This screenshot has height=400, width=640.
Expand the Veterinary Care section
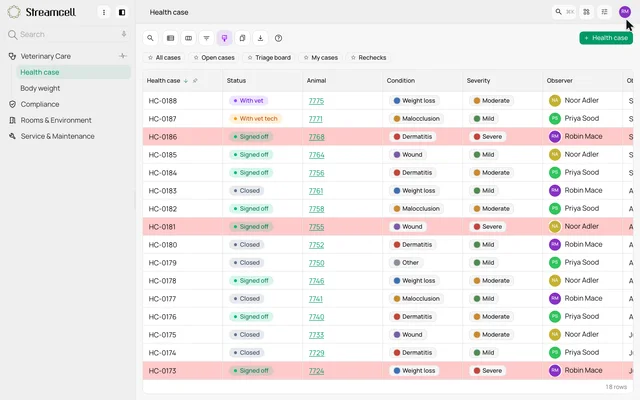coord(46,56)
